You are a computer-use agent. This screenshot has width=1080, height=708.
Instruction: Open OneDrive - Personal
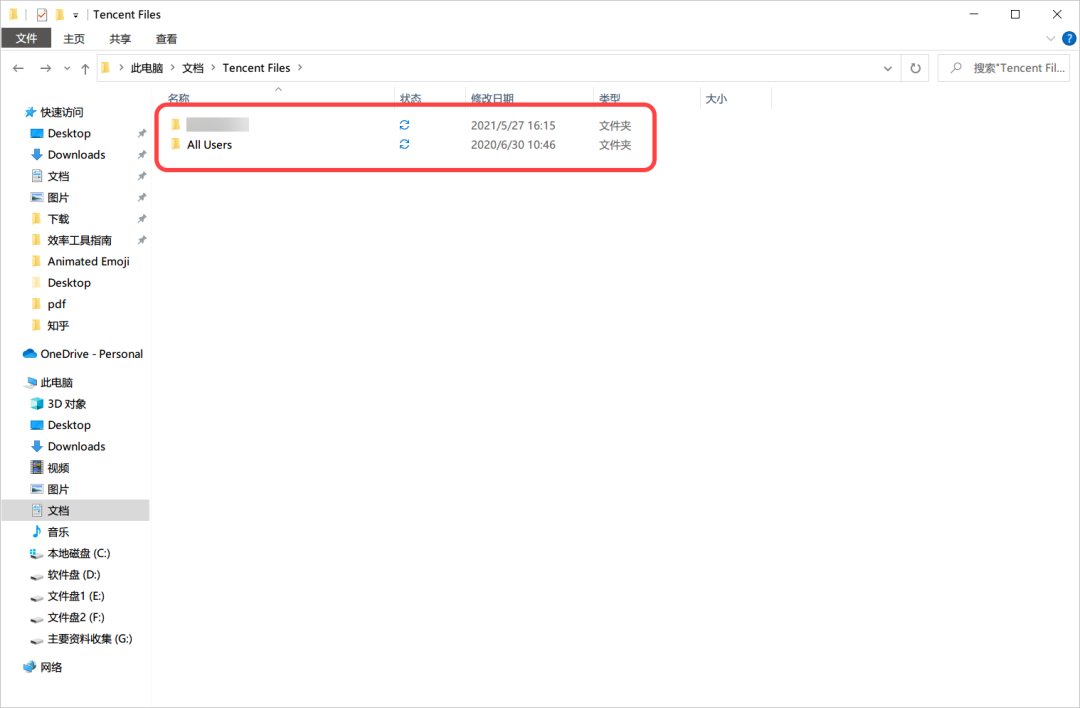(92, 354)
